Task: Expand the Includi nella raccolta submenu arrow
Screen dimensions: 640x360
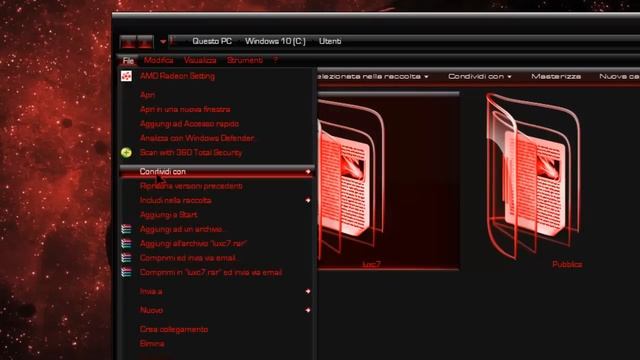Action: [308, 200]
